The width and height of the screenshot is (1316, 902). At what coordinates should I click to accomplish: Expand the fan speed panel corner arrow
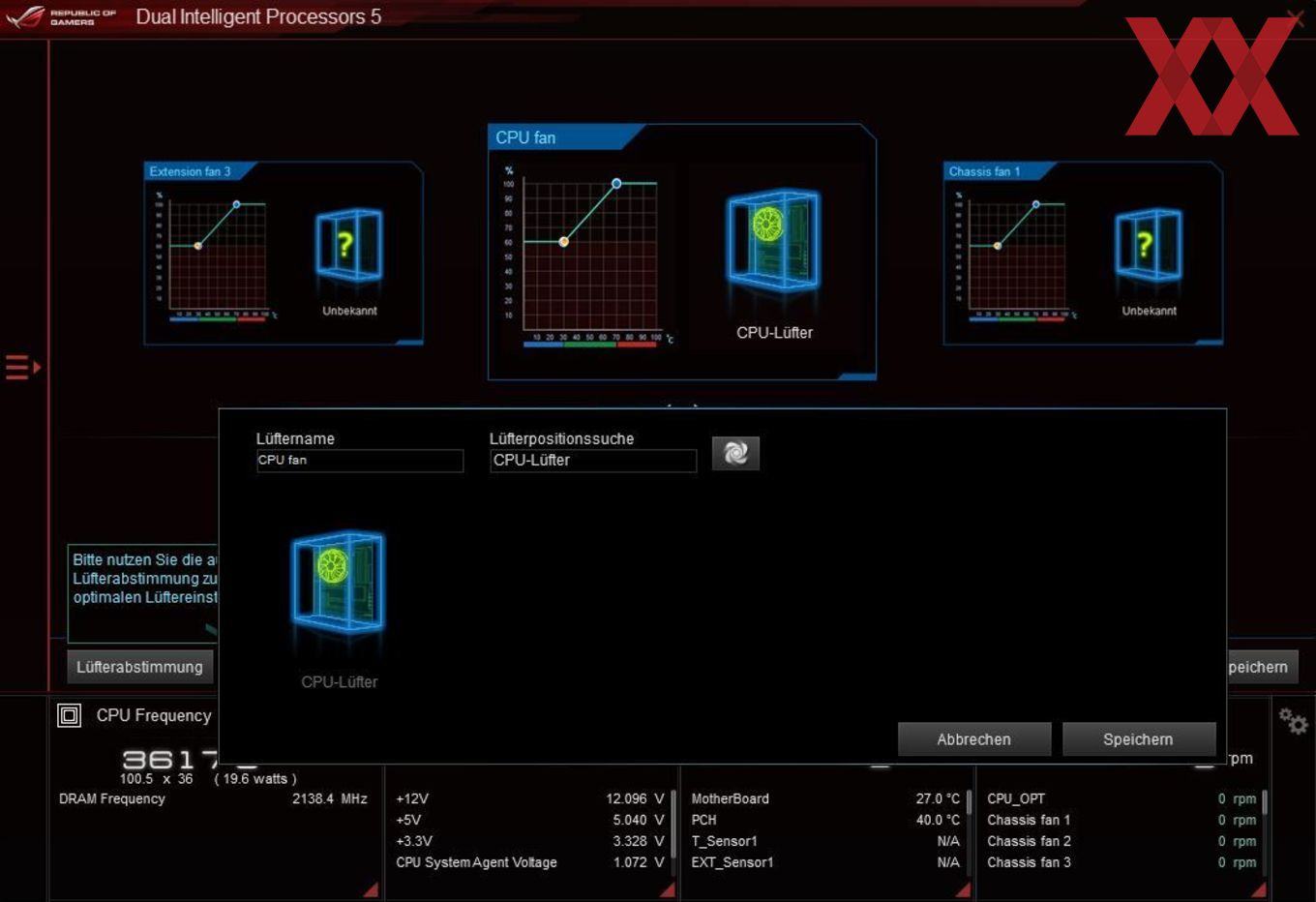(1258, 889)
